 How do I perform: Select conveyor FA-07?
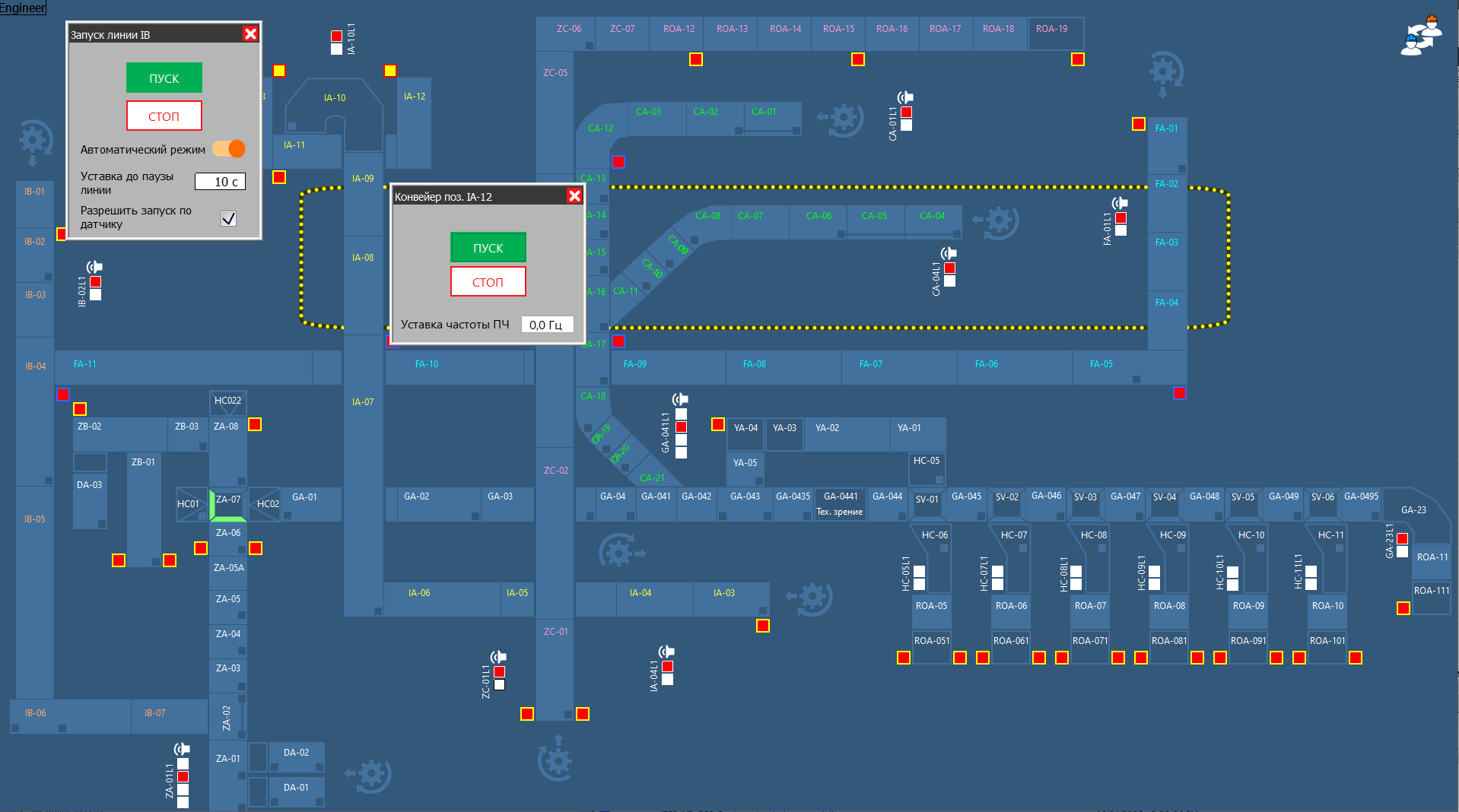click(x=899, y=367)
